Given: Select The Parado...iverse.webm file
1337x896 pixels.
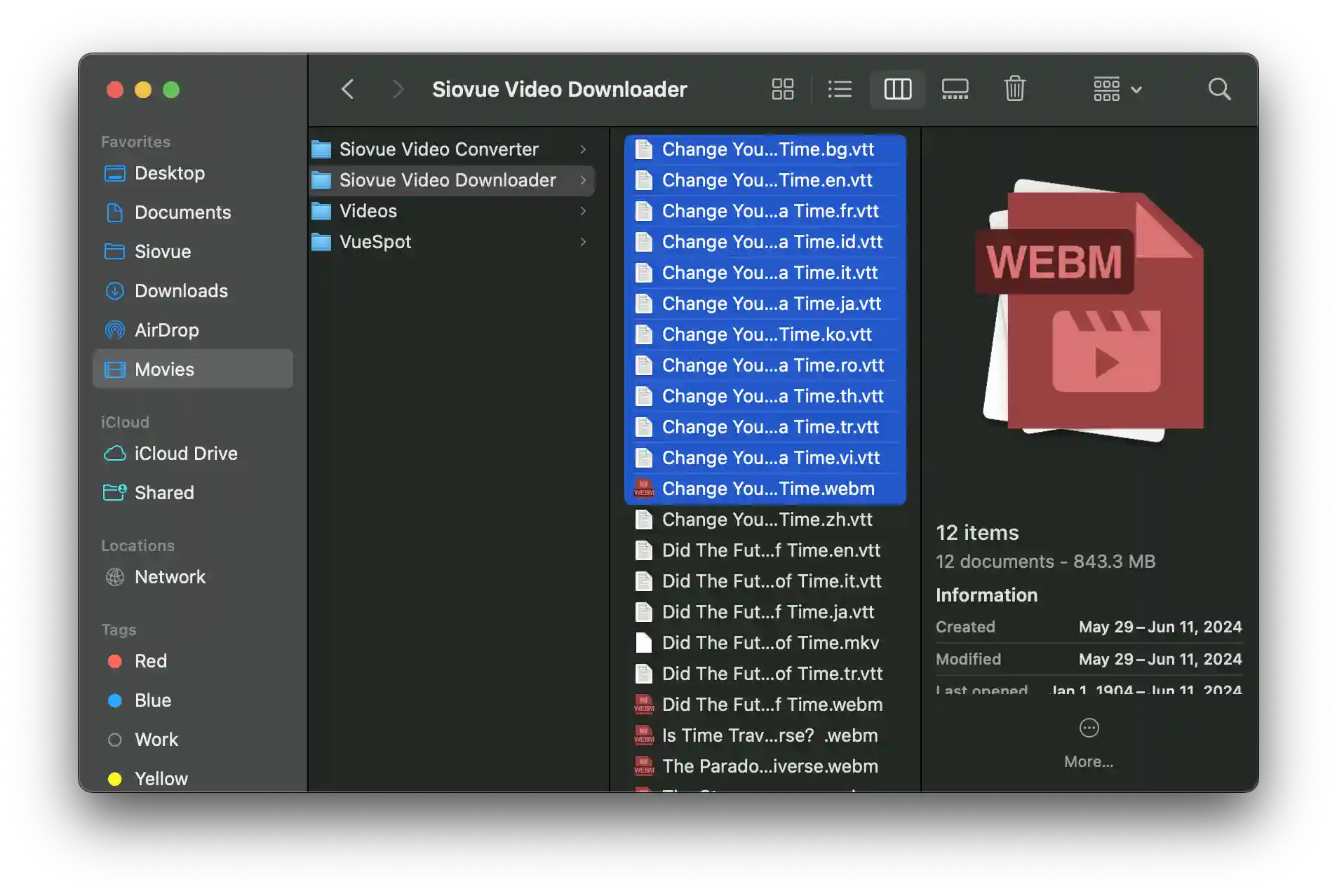Looking at the screenshot, I should 765,766.
